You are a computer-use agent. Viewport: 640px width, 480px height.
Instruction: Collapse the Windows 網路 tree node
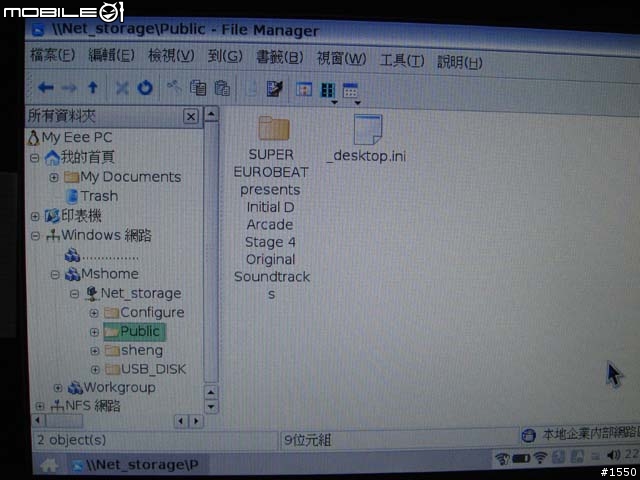pos(36,236)
